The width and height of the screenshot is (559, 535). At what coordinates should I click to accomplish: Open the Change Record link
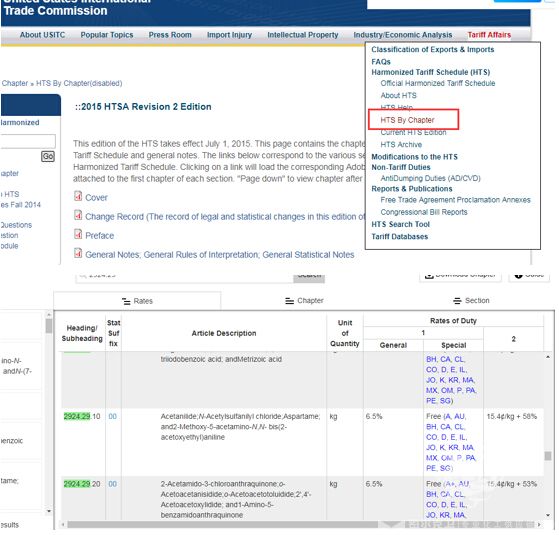pyautogui.click(x=225, y=217)
